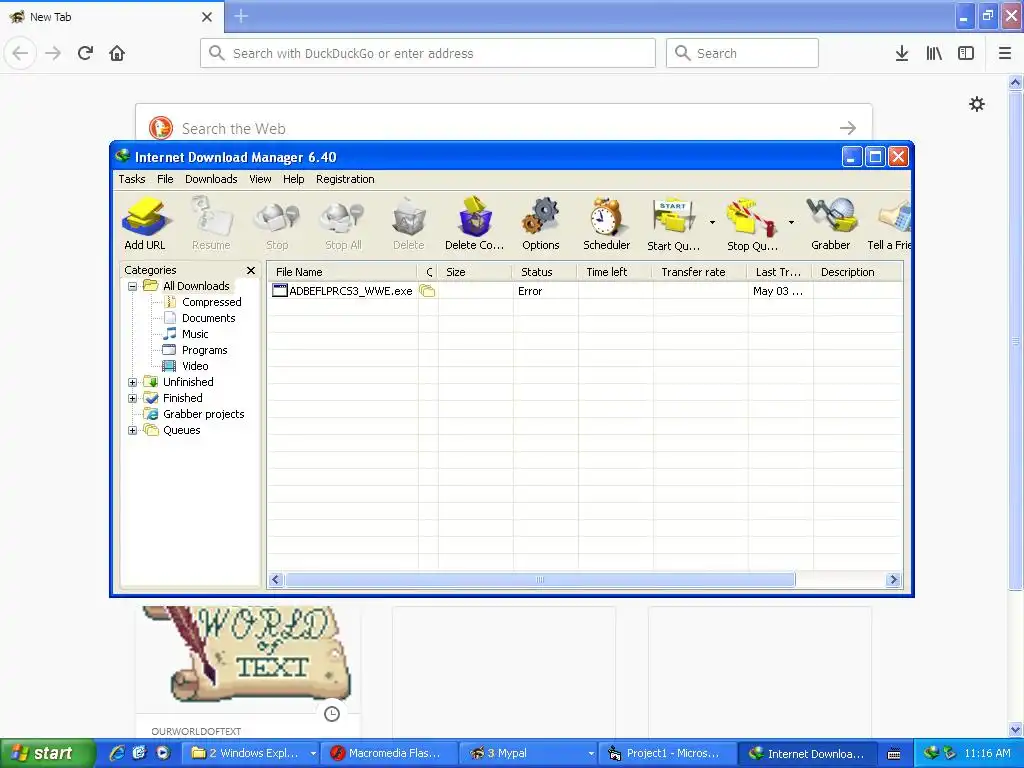Click the browser Search box
The image size is (1024, 768).
click(742, 53)
